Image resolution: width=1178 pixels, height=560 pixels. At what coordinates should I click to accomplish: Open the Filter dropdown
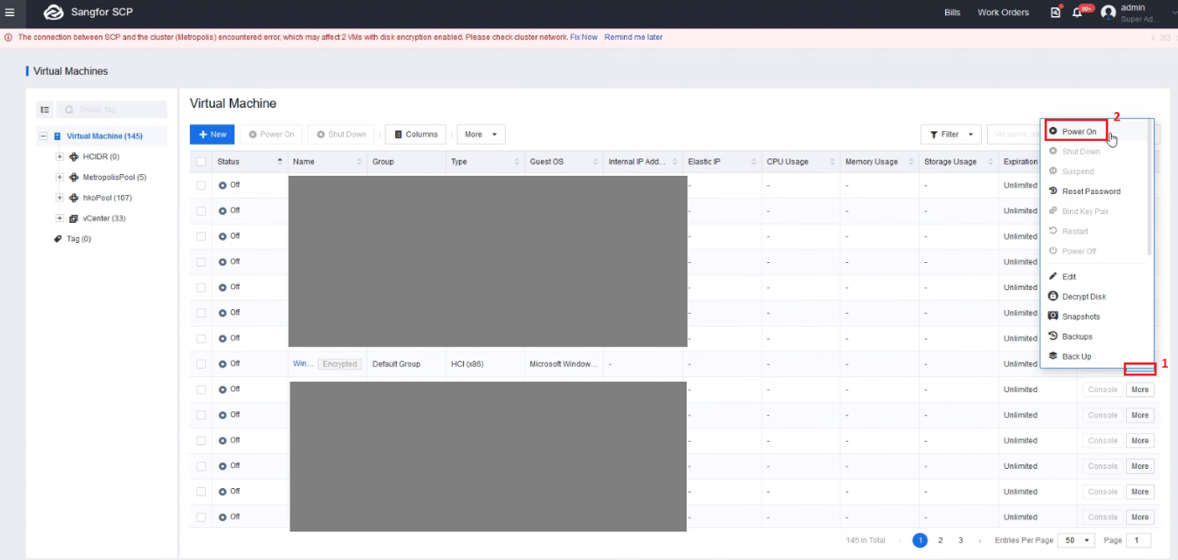pos(951,134)
